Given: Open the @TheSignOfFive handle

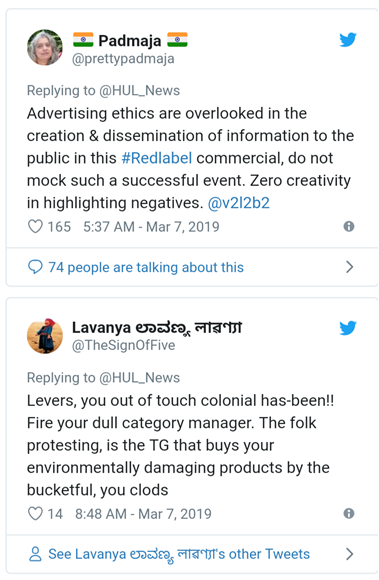Looking at the screenshot, I should pos(123,345).
